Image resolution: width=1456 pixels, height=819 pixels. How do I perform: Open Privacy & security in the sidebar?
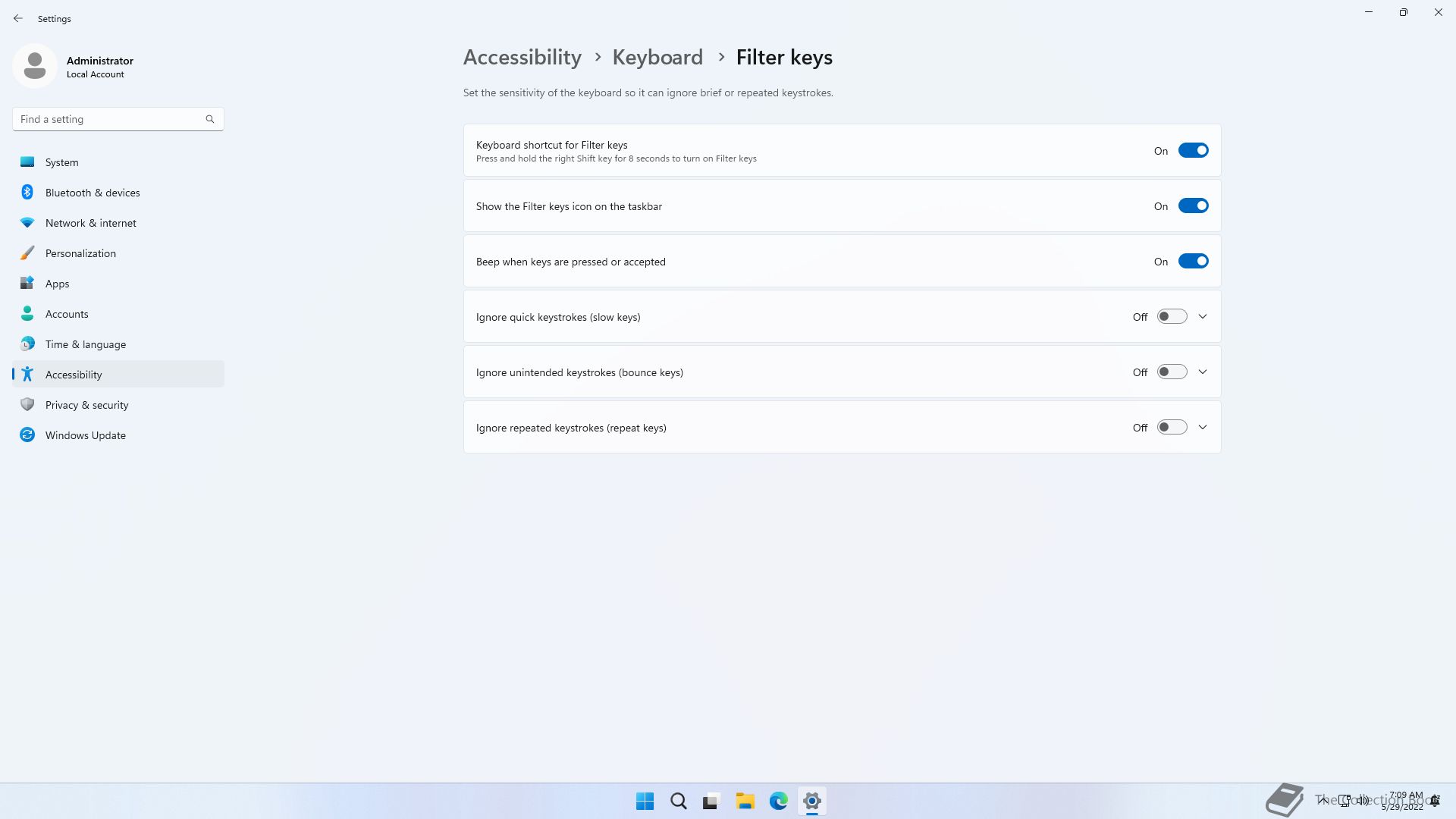pos(86,405)
